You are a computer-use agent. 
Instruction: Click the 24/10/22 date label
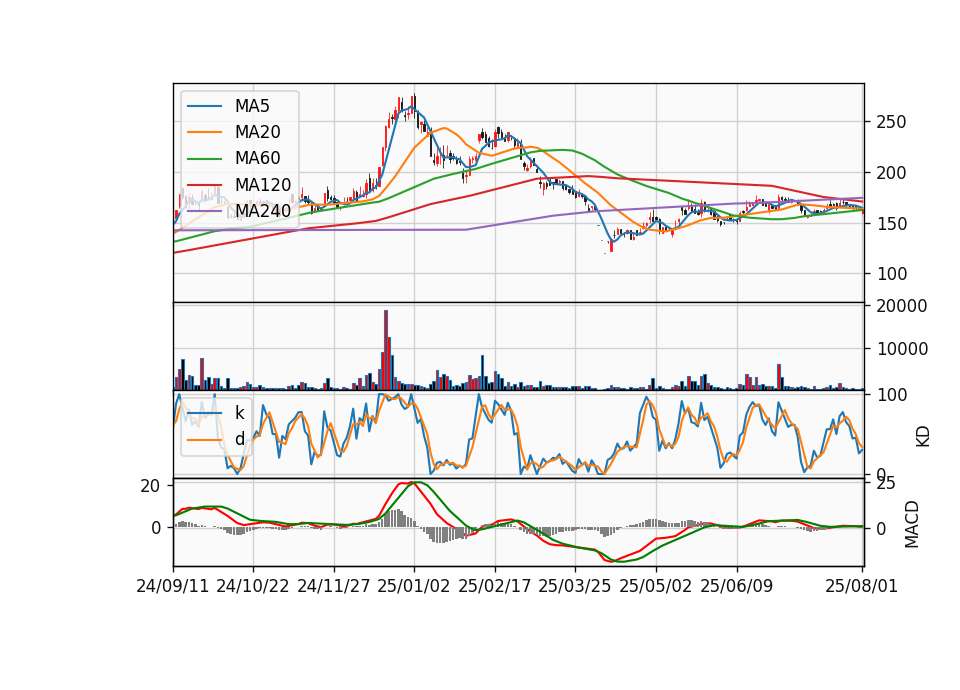[x=253, y=586]
